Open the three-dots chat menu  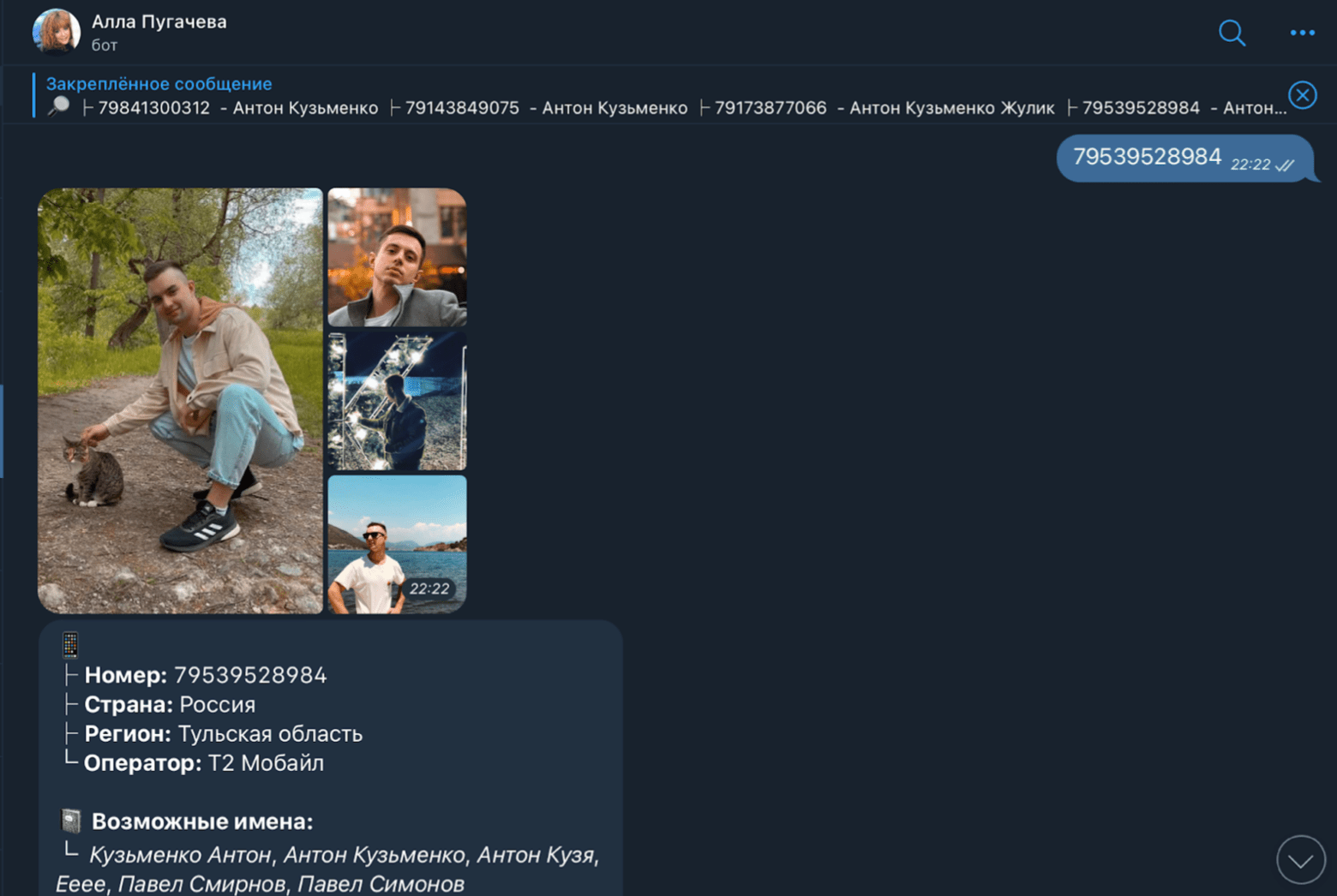click(1302, 33)
